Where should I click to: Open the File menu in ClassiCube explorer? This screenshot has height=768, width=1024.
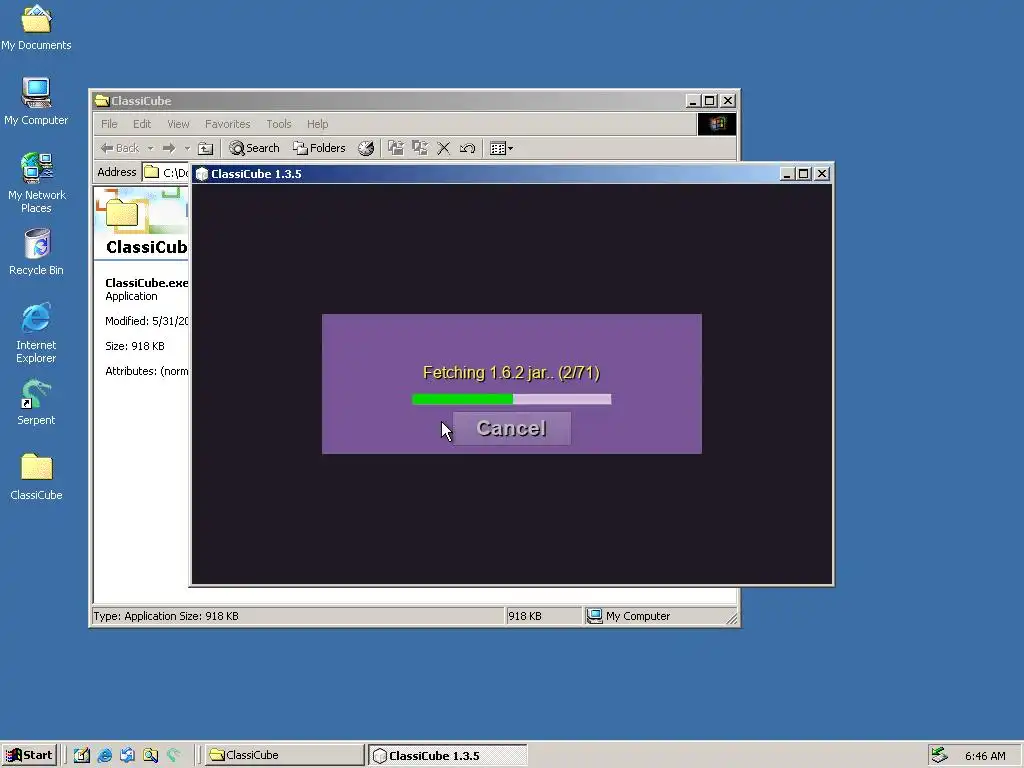tap(109, 124)
